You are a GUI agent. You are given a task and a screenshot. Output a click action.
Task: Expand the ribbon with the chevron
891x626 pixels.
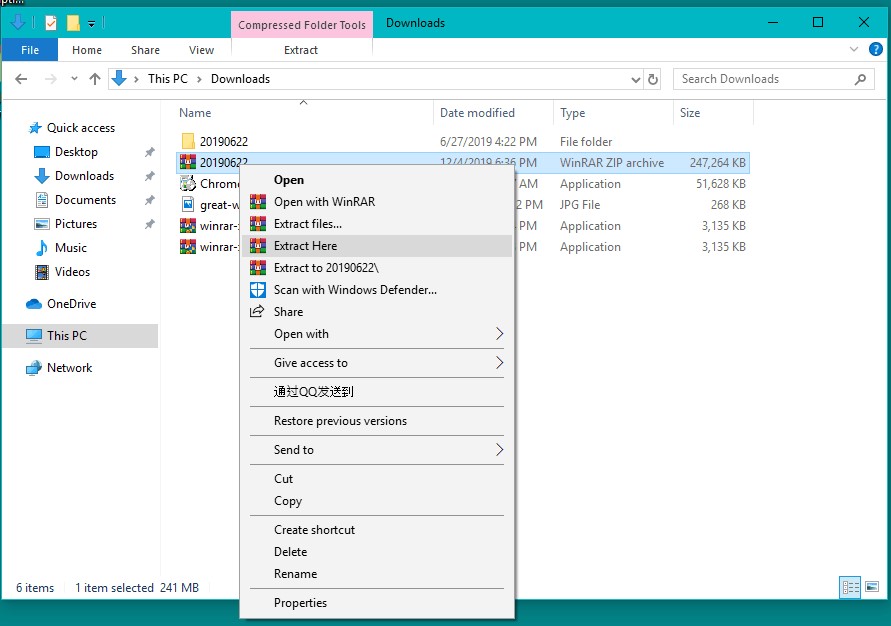coord(853,49)
